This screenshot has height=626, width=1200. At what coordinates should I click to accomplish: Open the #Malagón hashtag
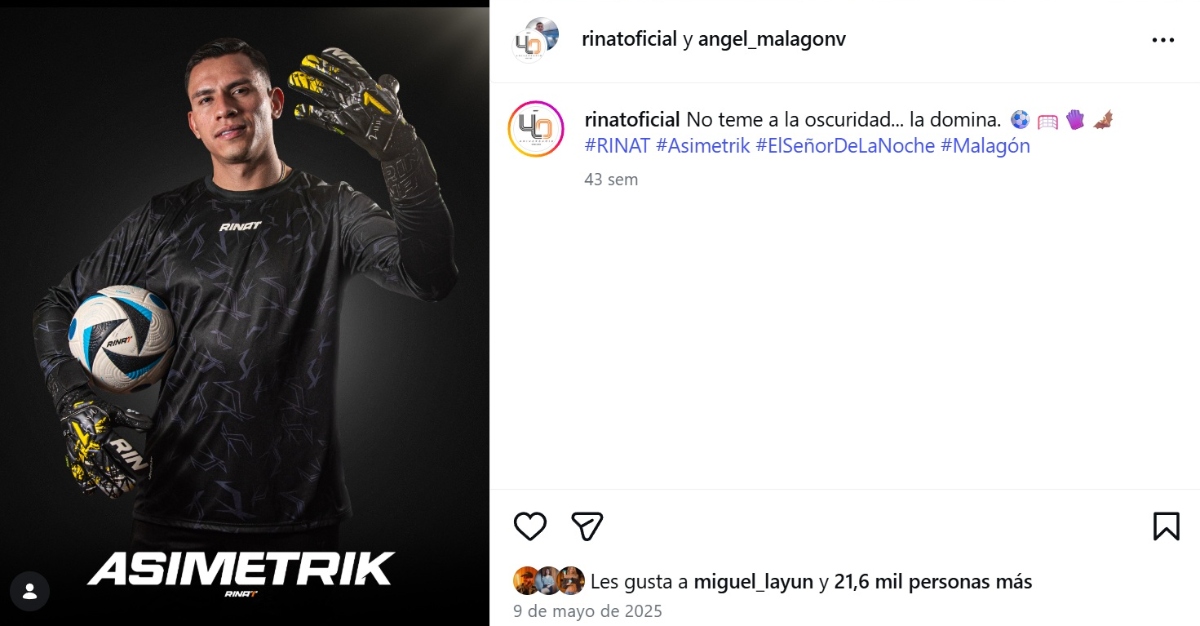(x=985, y=146)
